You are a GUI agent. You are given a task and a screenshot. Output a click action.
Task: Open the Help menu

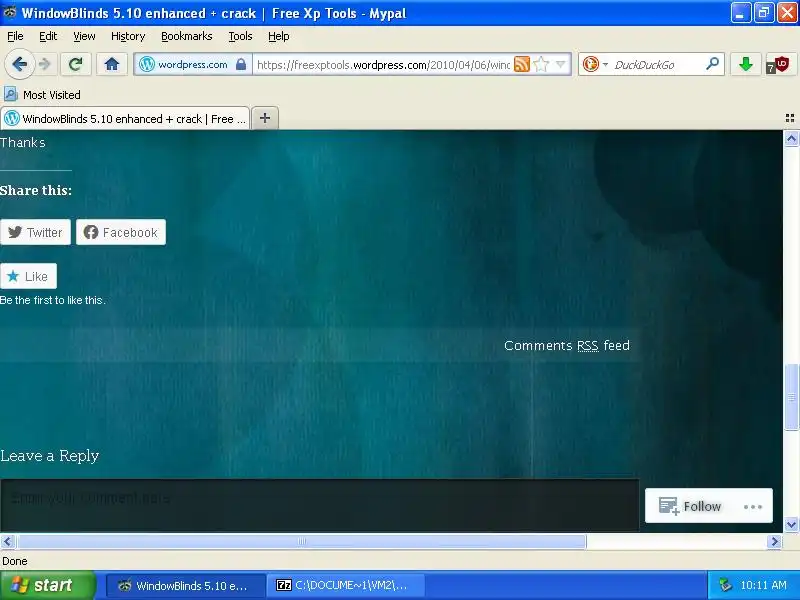pyautogui.click(x=279, y=36)
